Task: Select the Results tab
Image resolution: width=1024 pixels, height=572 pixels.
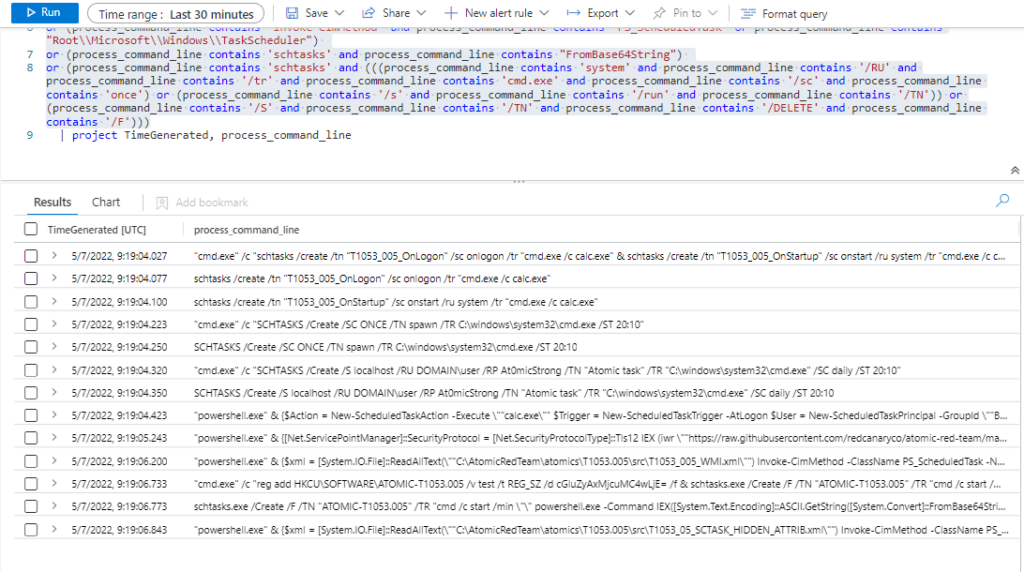Action: point(53,202)
